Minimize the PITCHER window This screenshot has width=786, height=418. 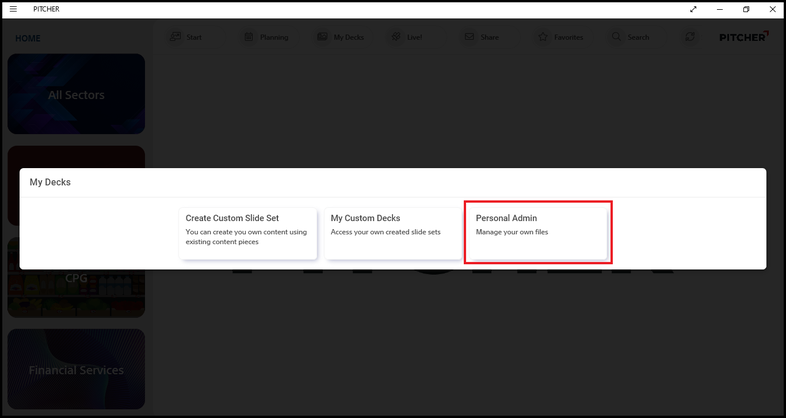(720, 9)
